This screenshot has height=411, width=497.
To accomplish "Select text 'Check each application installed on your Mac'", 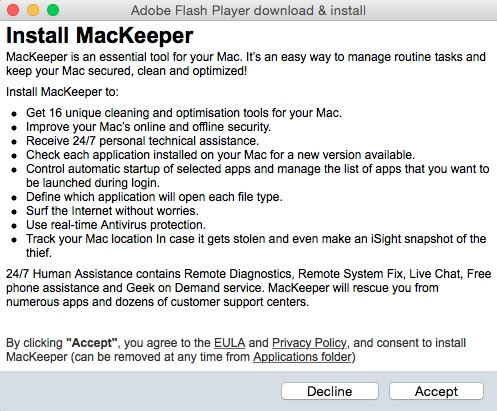I will [x=147, y=155].
